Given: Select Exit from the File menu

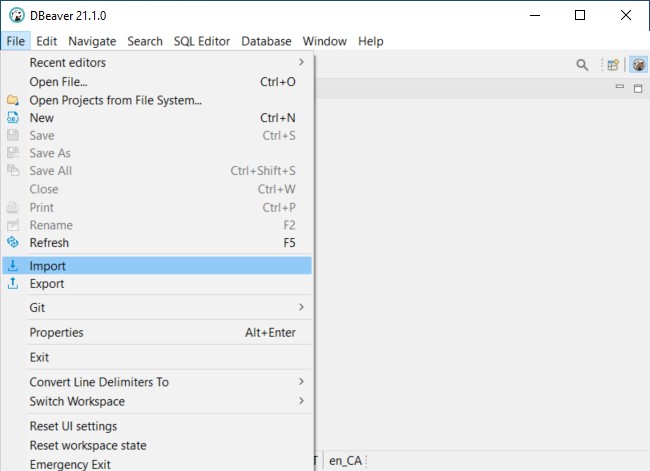Looking at the screenshot, I should click(157, 357).
